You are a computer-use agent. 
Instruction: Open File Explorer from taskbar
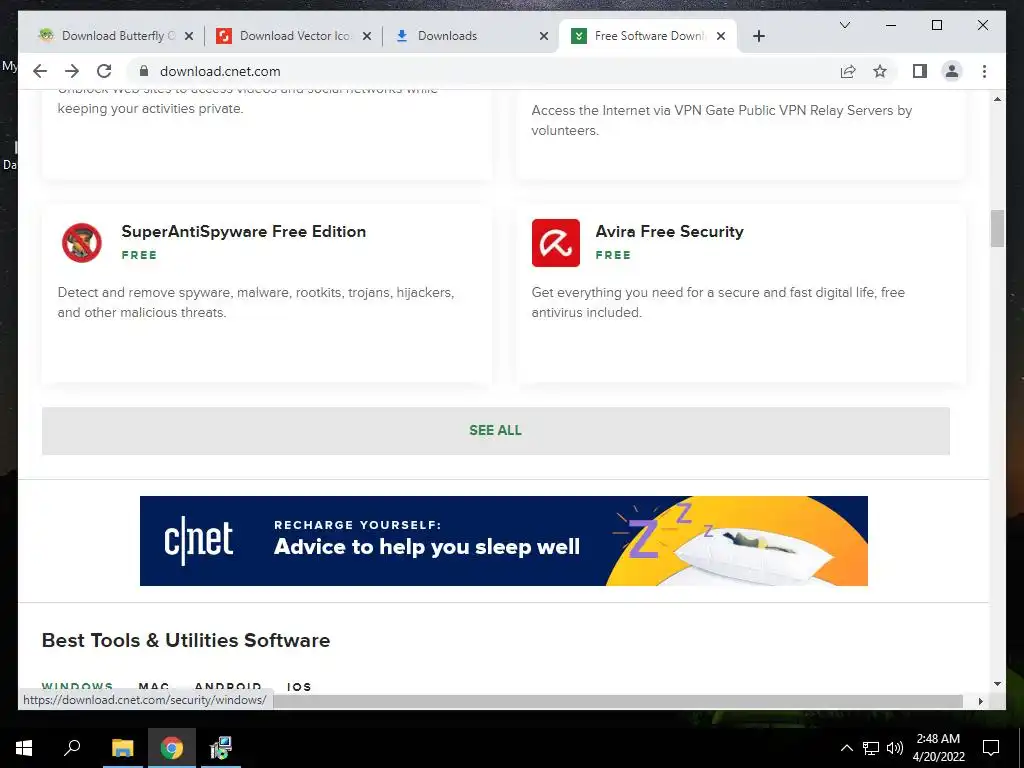(122, 748)
